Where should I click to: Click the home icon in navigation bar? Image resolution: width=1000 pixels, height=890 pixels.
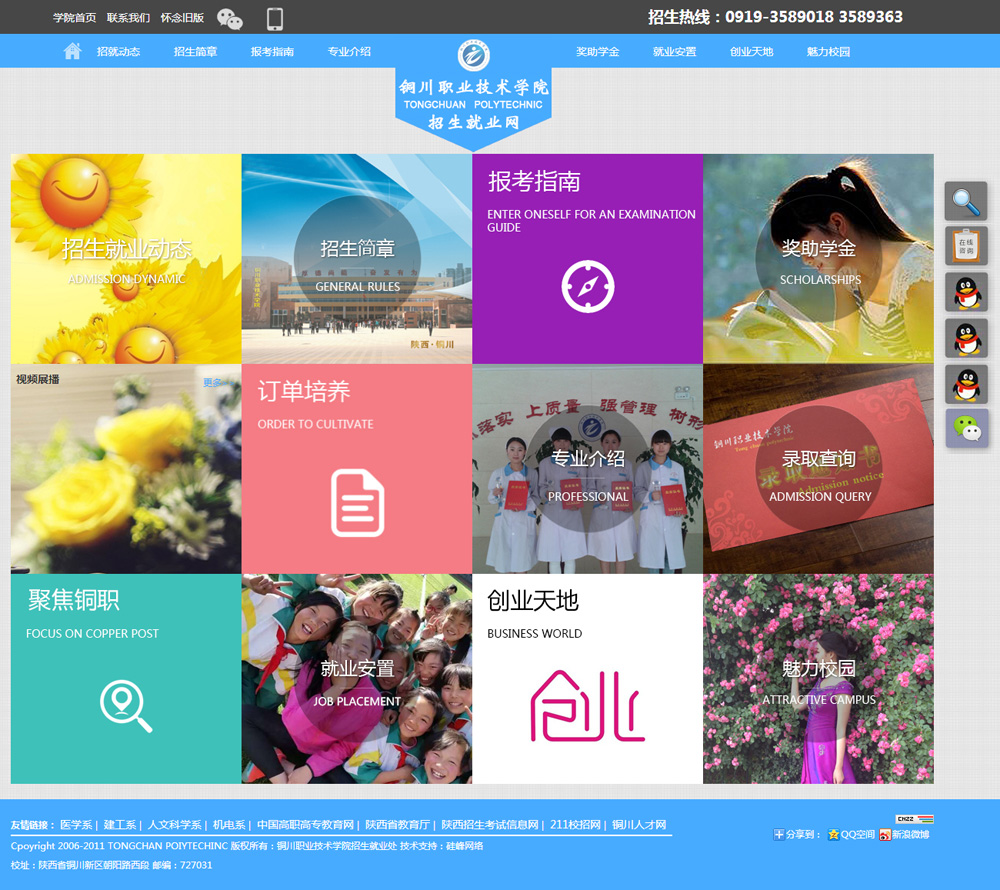coord(72,51)
